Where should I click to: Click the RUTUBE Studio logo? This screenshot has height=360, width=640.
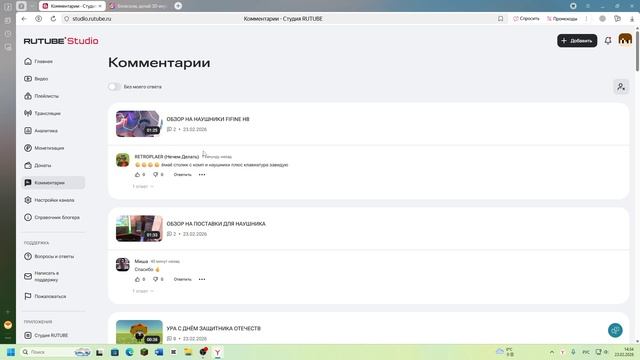(x=61, y=41)
